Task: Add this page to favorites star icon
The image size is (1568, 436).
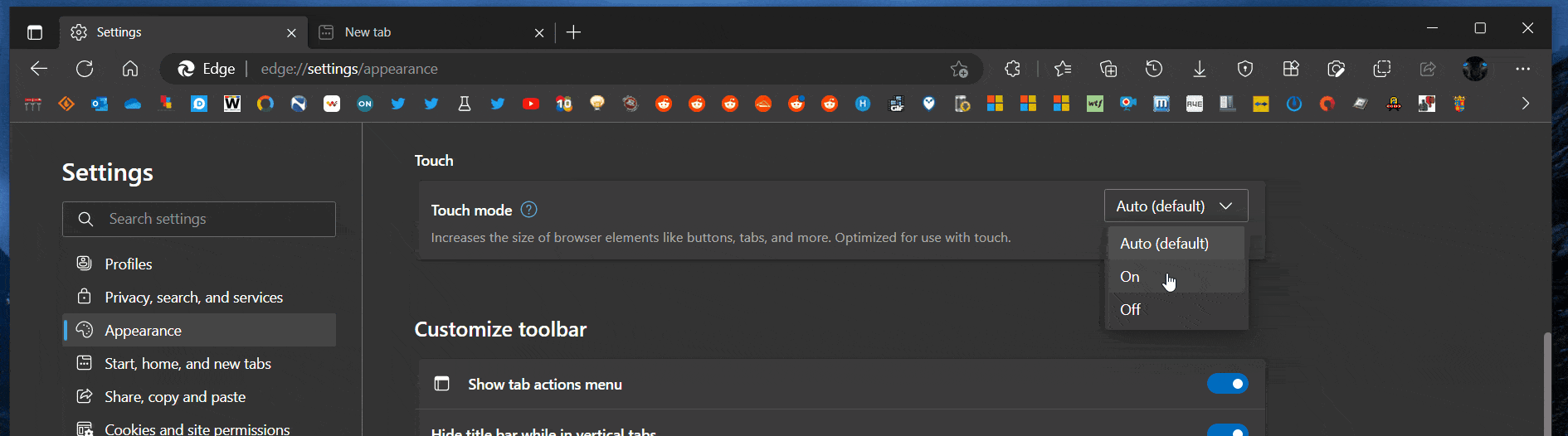Action: click(x=959, y=69)
